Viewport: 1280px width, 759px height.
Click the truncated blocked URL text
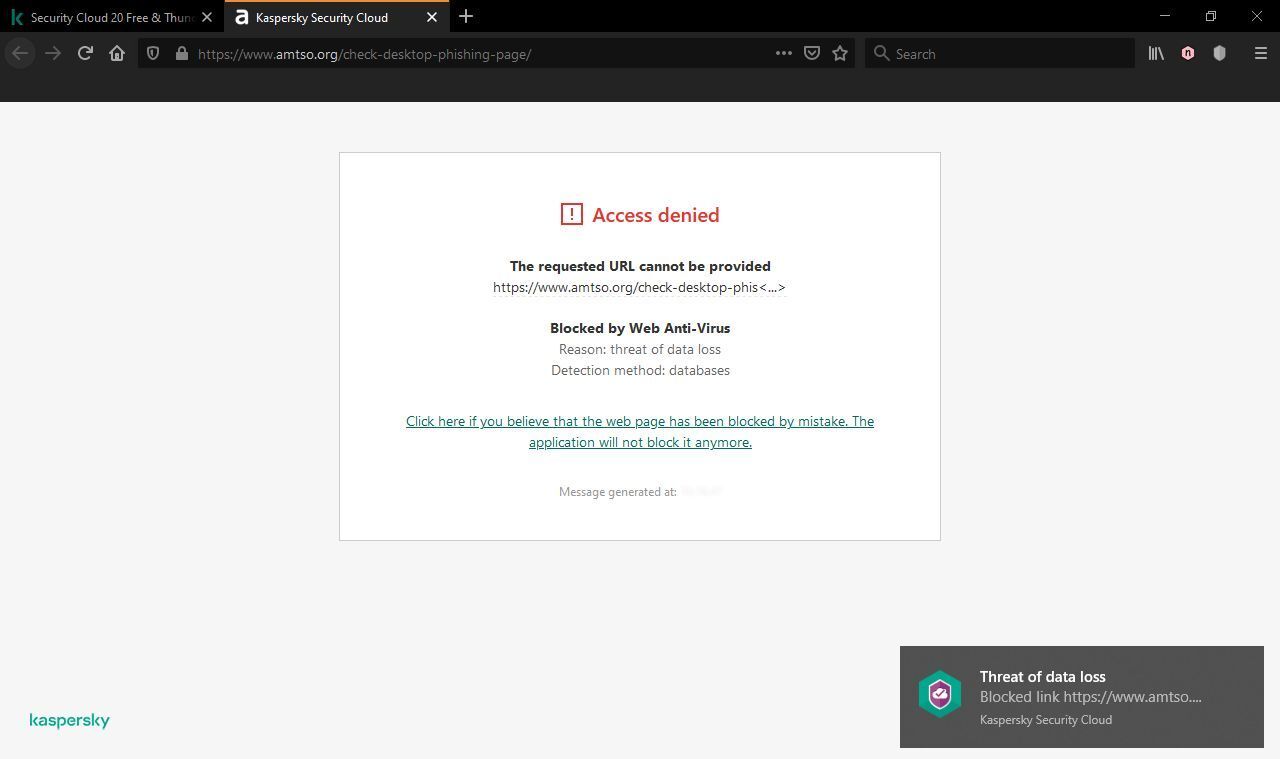[639, 288]
